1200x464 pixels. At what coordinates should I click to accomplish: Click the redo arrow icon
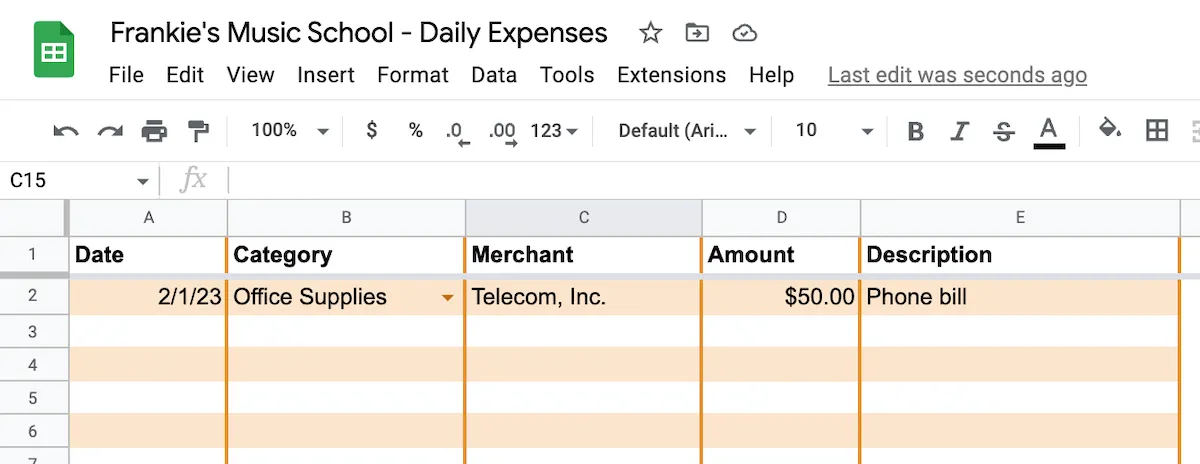click(109, 130)
